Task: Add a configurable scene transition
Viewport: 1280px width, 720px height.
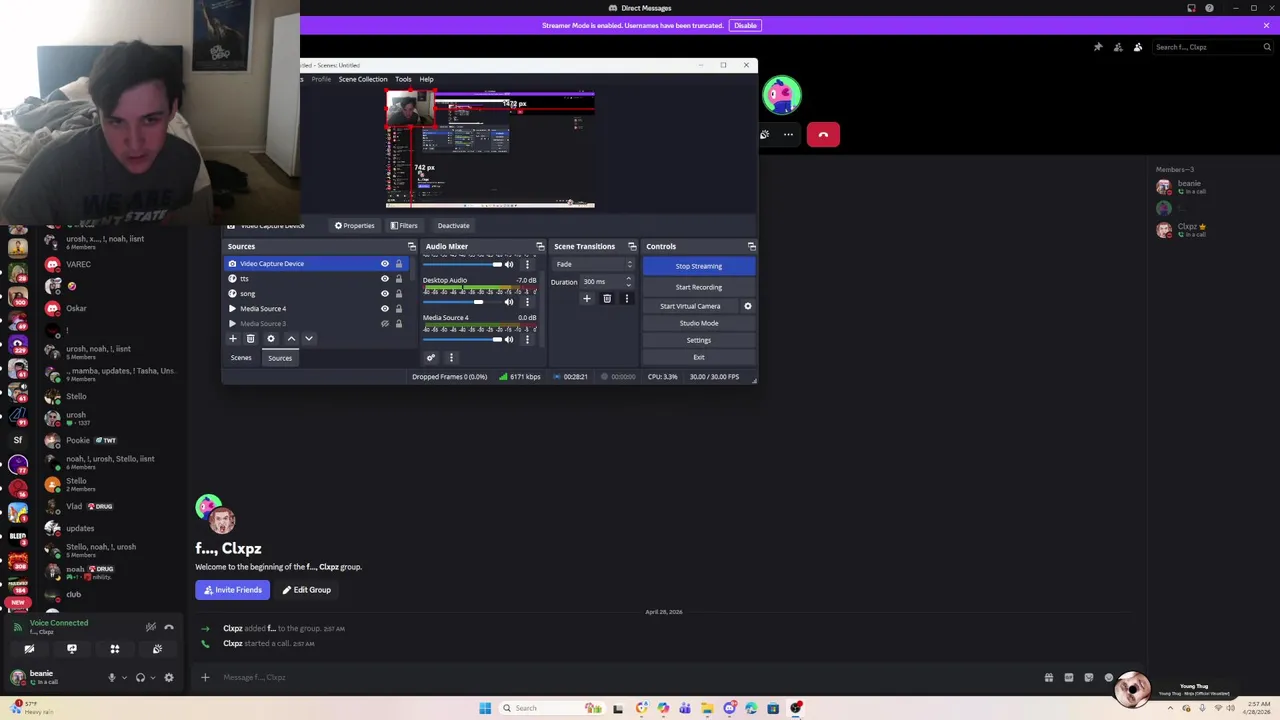Action: pyautogui.click(x=587, y=299)
